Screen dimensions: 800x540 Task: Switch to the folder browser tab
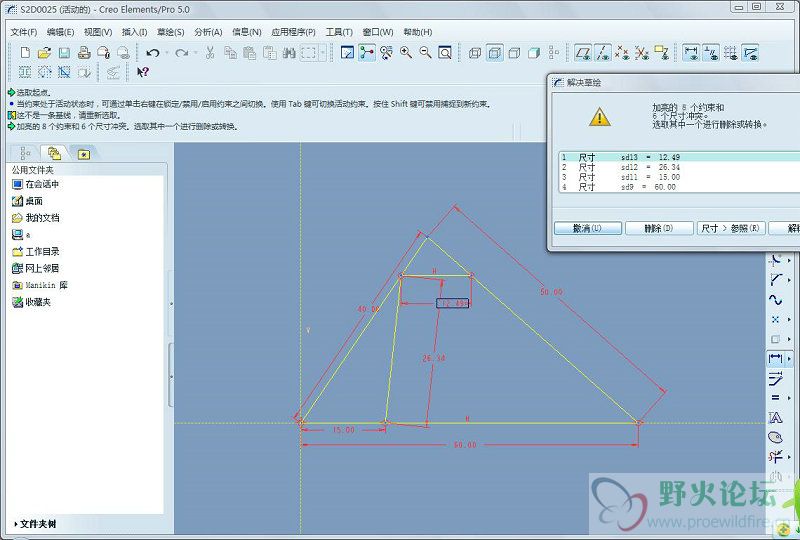[x=54, y=153]
